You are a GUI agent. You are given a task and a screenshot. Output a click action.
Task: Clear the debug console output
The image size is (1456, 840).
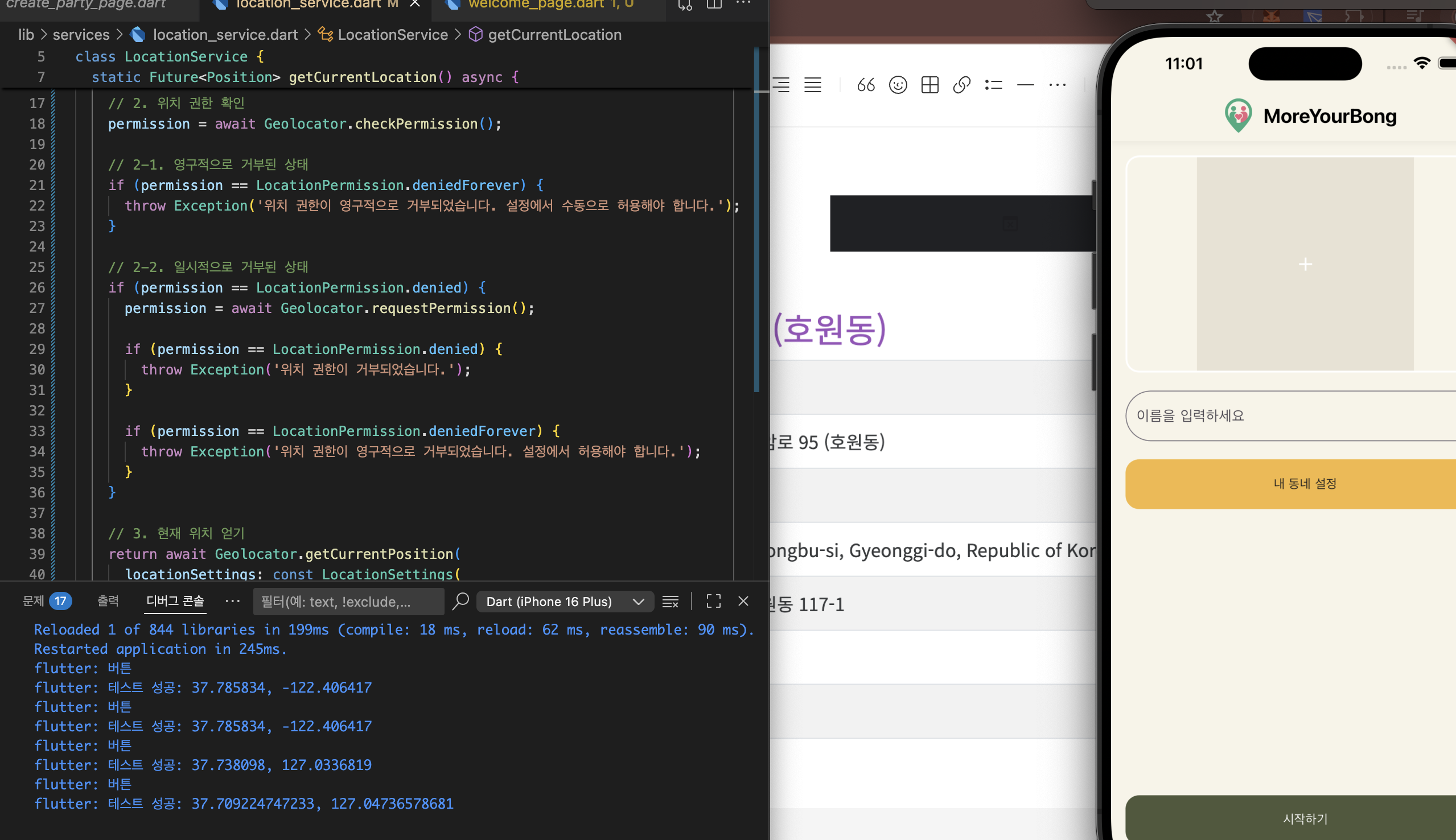pyautogui.click(x=670, y=602)
